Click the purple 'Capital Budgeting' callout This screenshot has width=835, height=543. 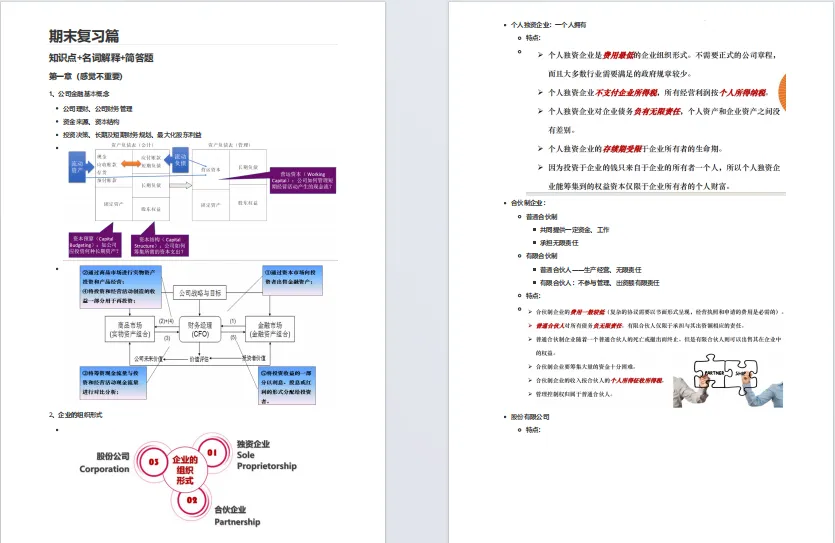pos(94,245)
